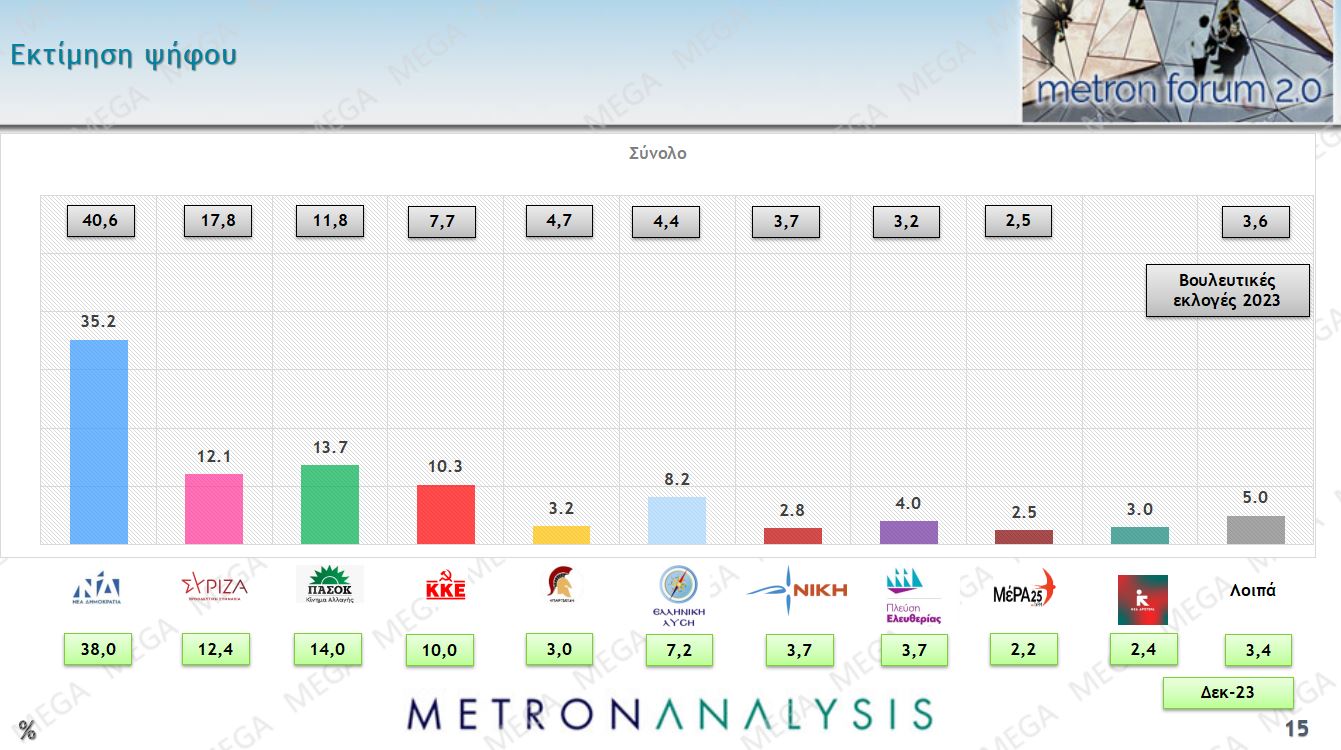The width and height of the screenshot is (1341, 750).
Task: Click the Nea Dimokratia party logo
Action: (x=97, y=590)
